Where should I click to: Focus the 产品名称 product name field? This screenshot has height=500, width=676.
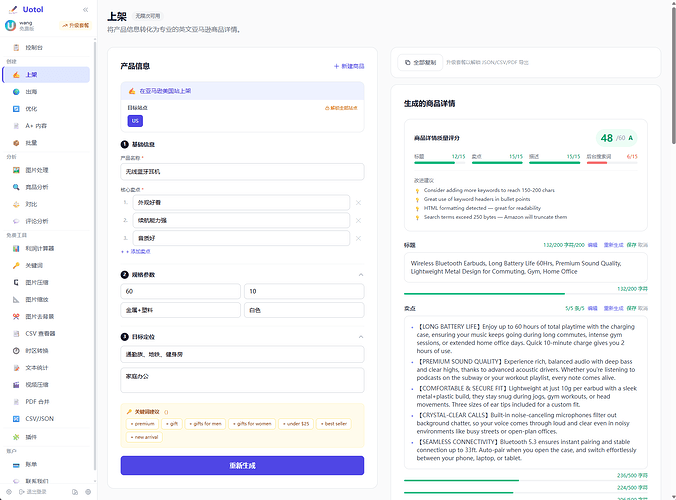[x=242, y=172]
